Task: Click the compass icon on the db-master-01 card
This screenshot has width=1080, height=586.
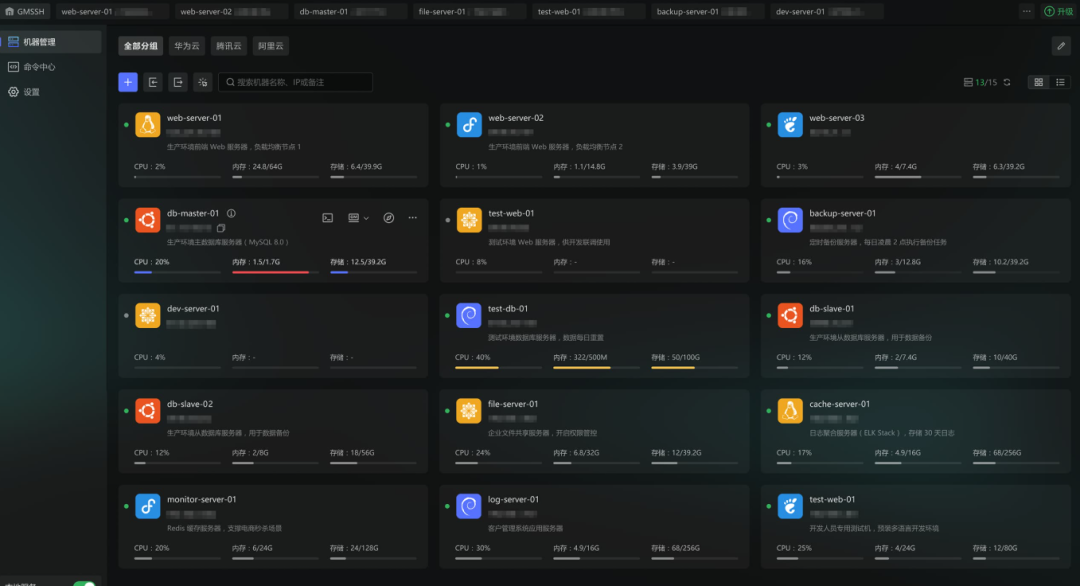Action: coord(388,218)
